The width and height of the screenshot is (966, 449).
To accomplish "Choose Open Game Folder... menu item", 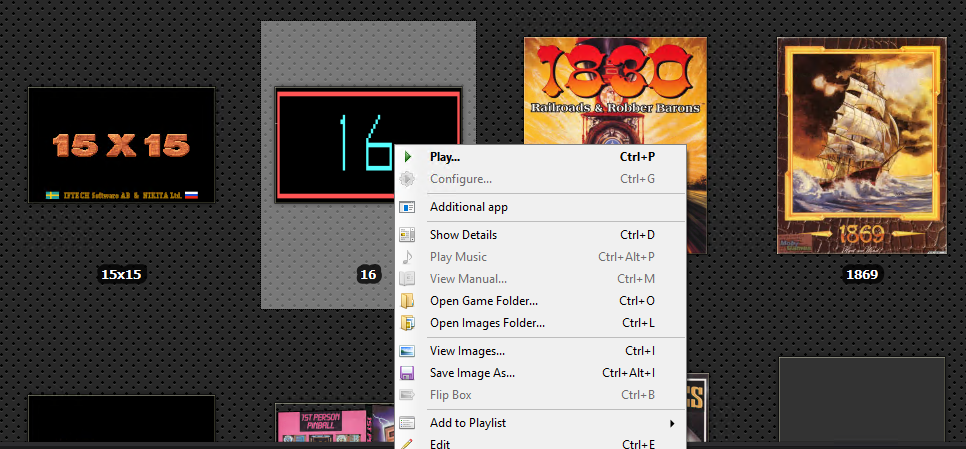I will 540,301.
